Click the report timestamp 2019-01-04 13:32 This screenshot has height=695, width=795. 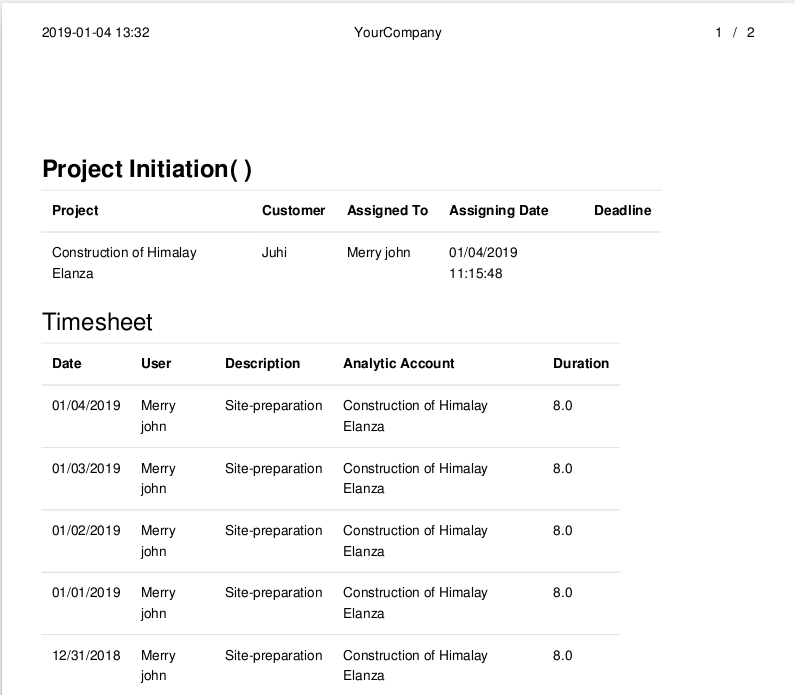95,32
